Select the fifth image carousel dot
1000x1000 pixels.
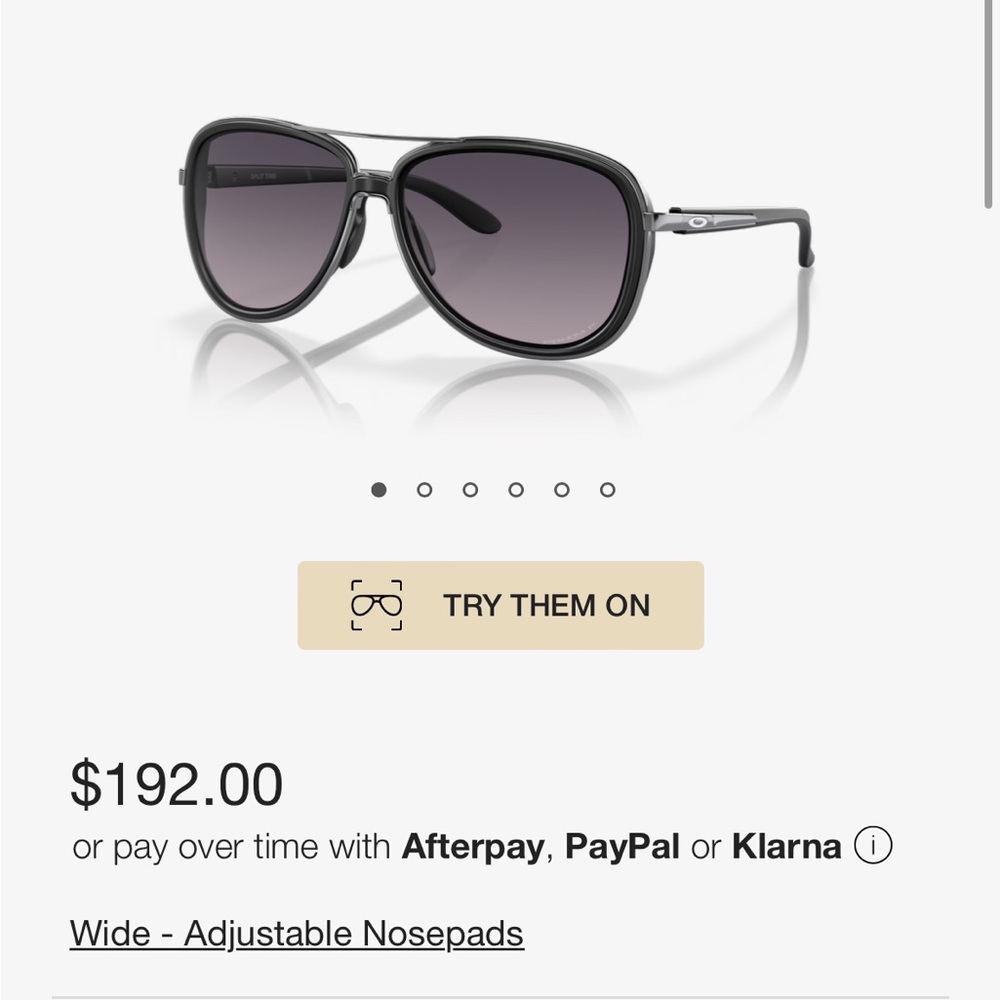click(561, 490)
